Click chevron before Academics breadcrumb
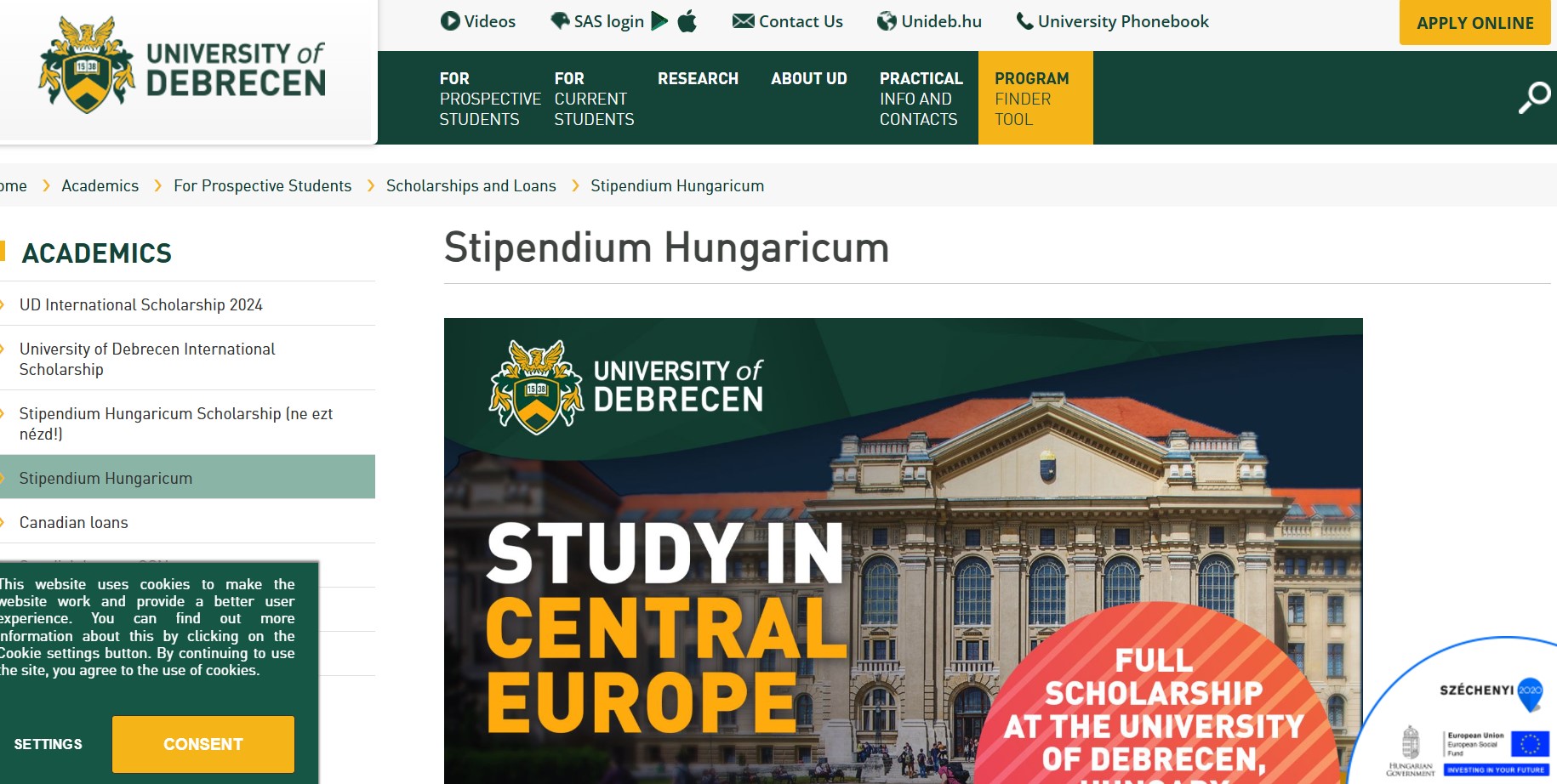 click(x=46, y=185)
